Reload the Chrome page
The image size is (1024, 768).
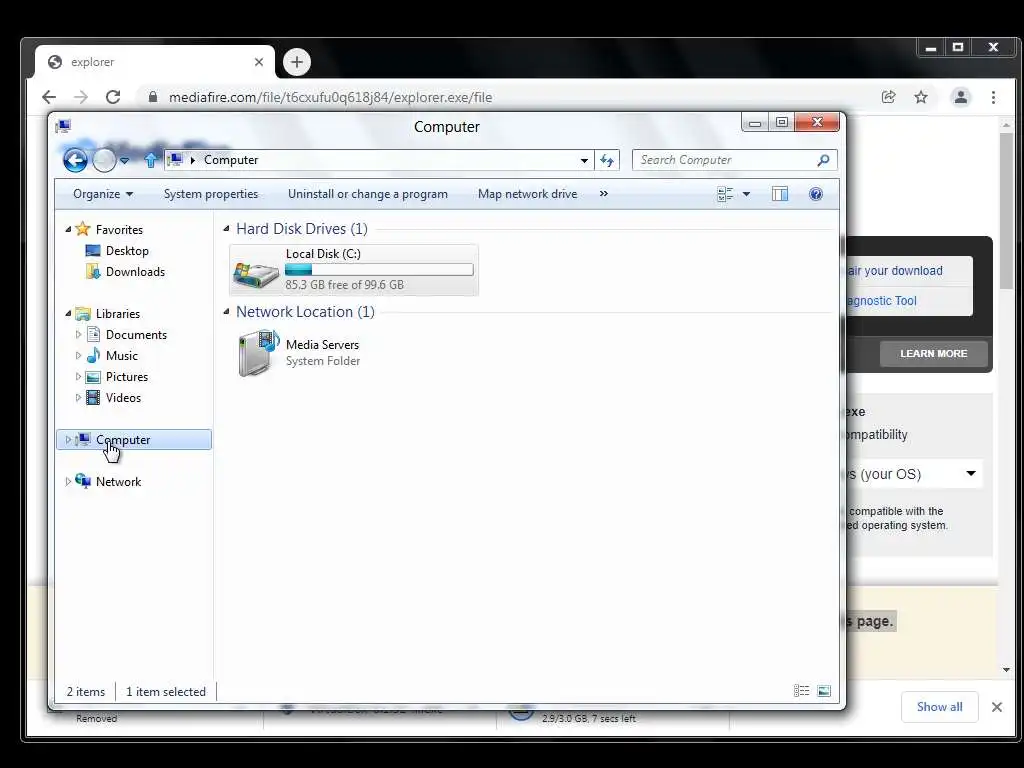coord(113,97)
